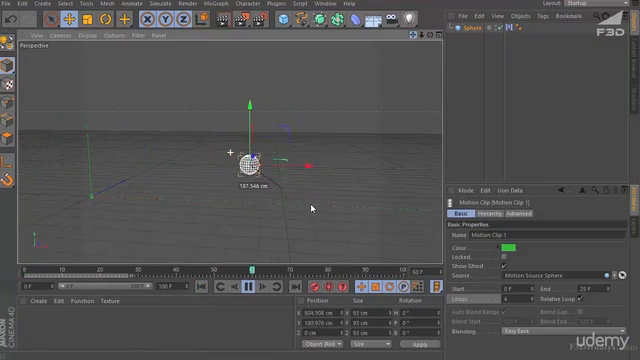640x360 pixels.
Task: Add a light object bulb icon
Action: point(409,19)
